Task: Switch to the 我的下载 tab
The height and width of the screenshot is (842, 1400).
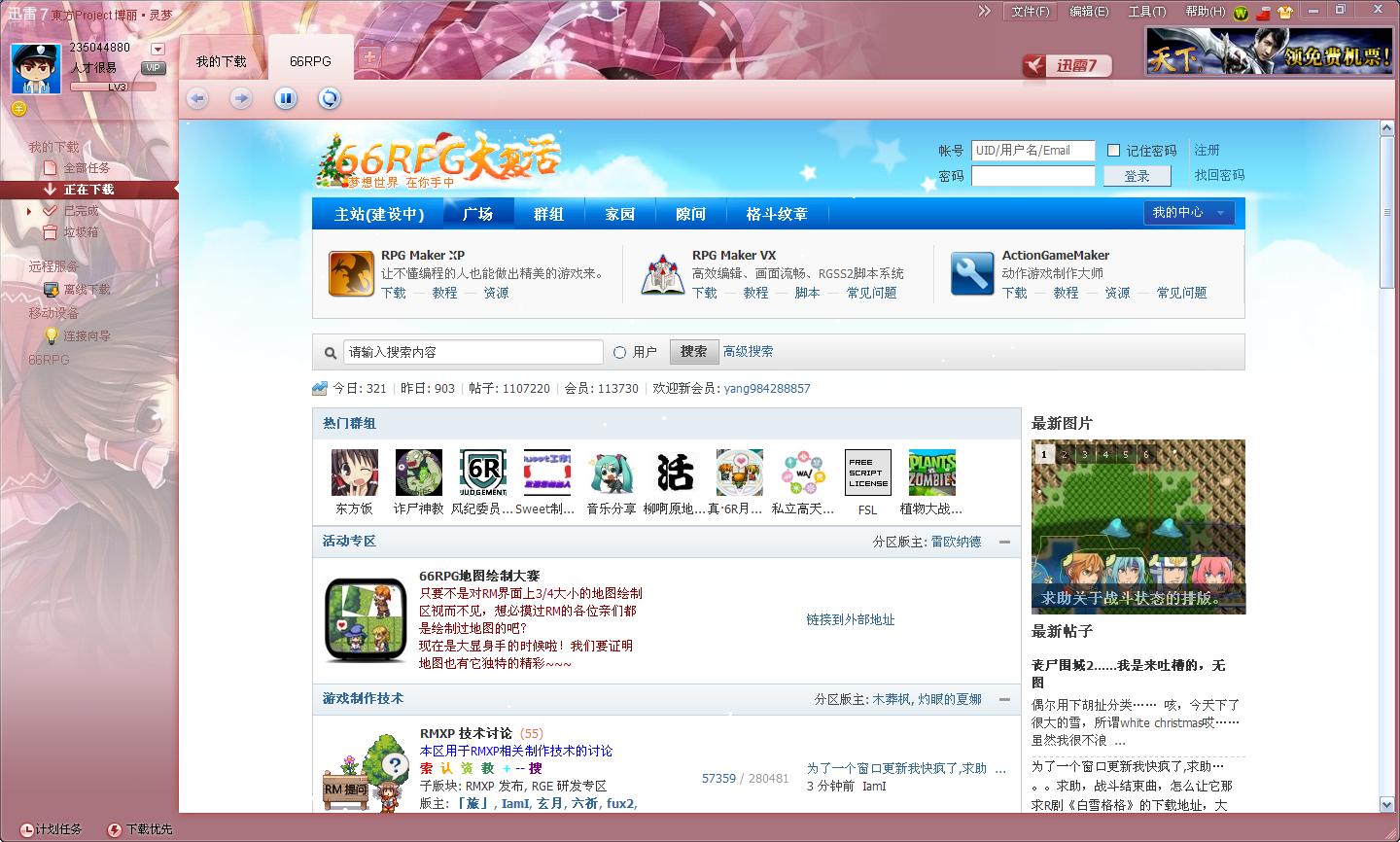Action: [222, 60]
